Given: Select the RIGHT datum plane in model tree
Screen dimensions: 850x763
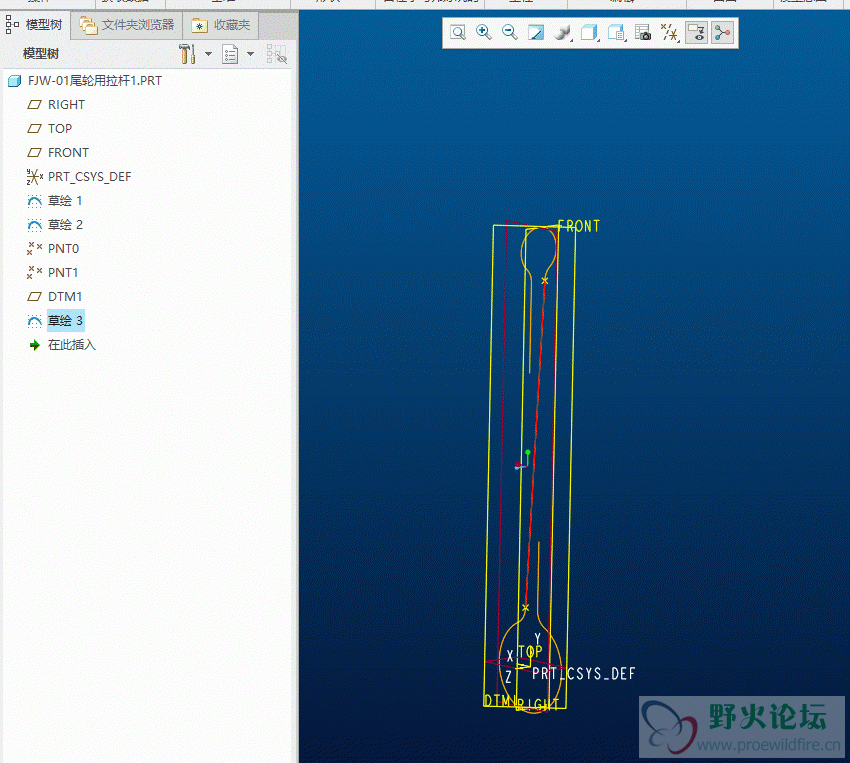Looking at the screenshot, I should tap(56, 105).
